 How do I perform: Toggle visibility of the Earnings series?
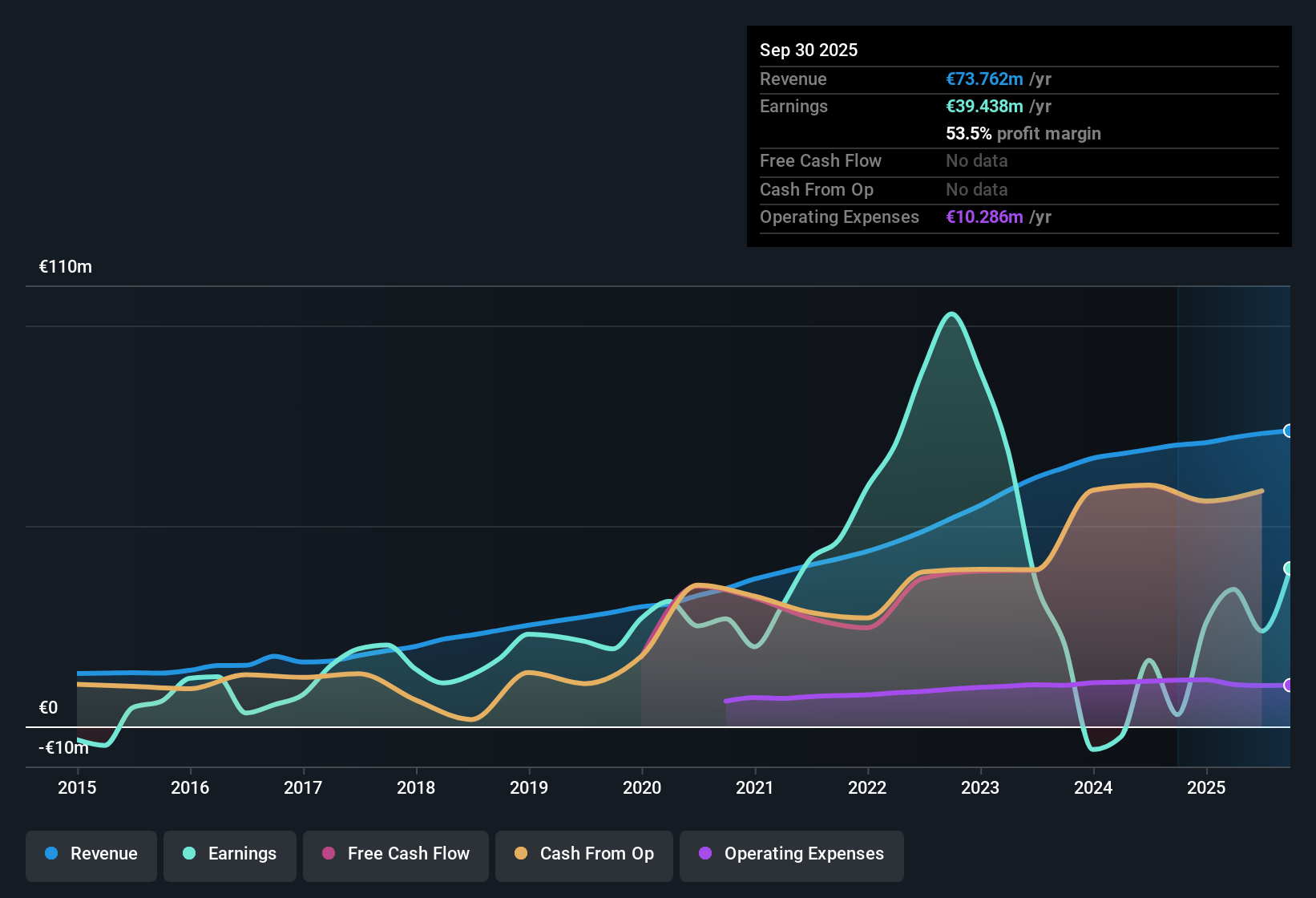click(230, 854)
